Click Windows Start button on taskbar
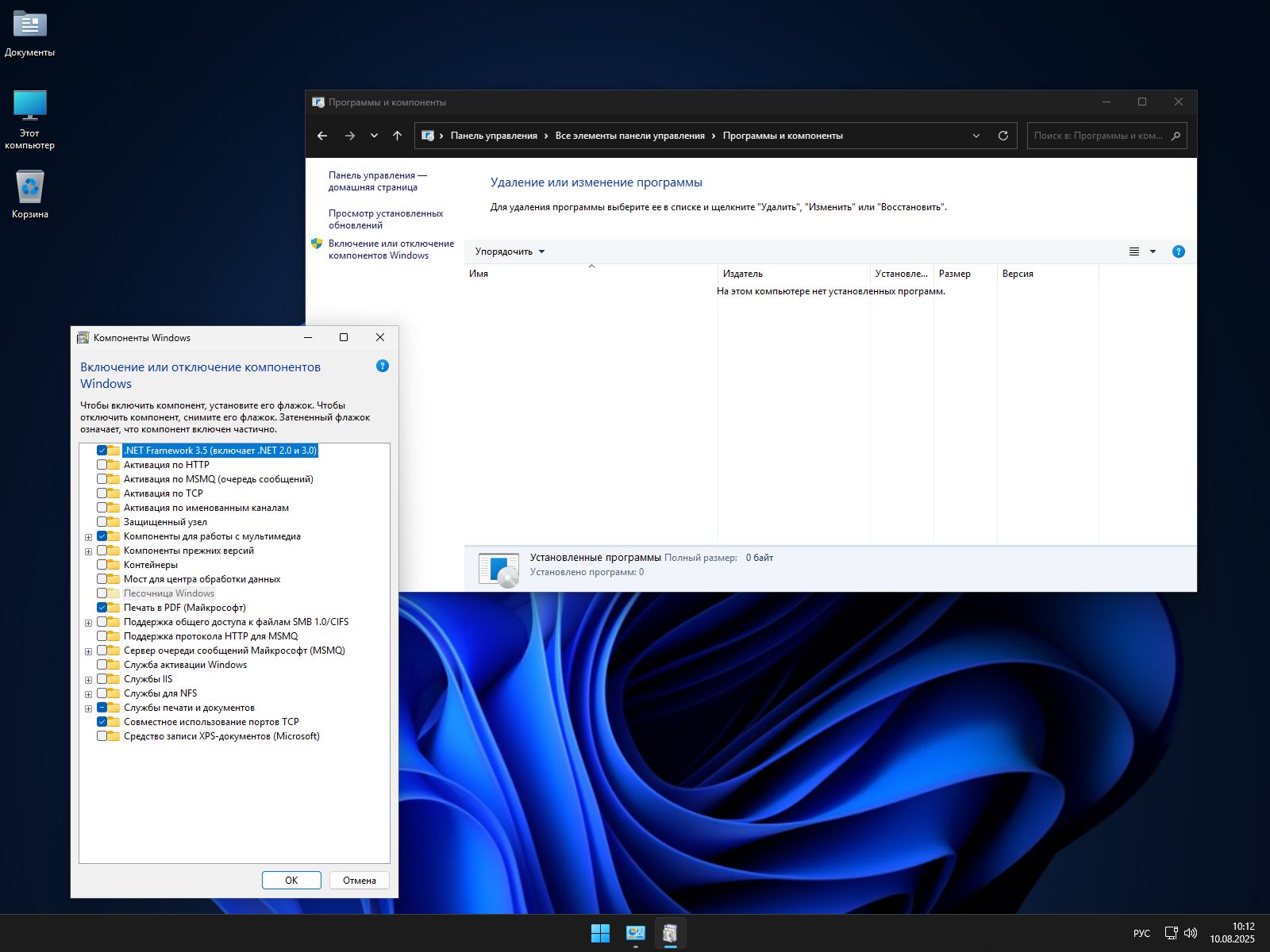 (x=601, y=933)
